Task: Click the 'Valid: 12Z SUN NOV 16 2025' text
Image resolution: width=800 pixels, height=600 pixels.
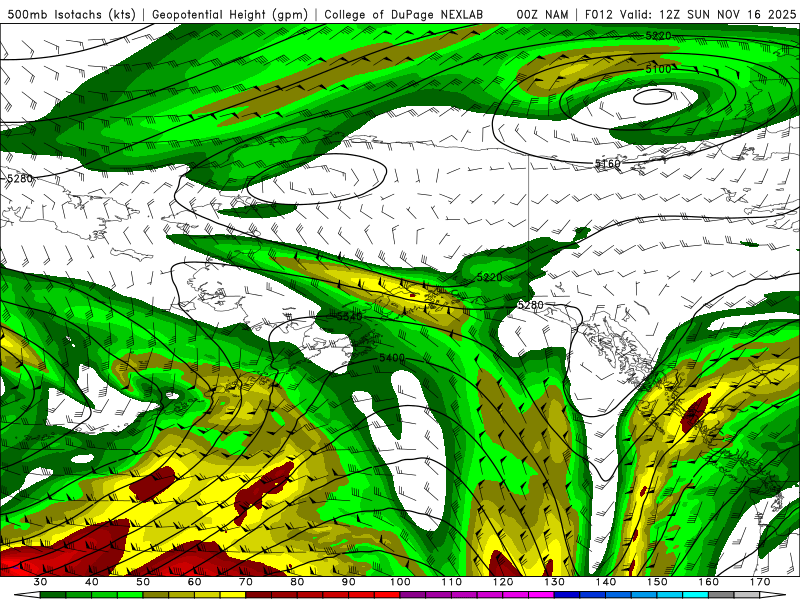Action: click(708, 15)
